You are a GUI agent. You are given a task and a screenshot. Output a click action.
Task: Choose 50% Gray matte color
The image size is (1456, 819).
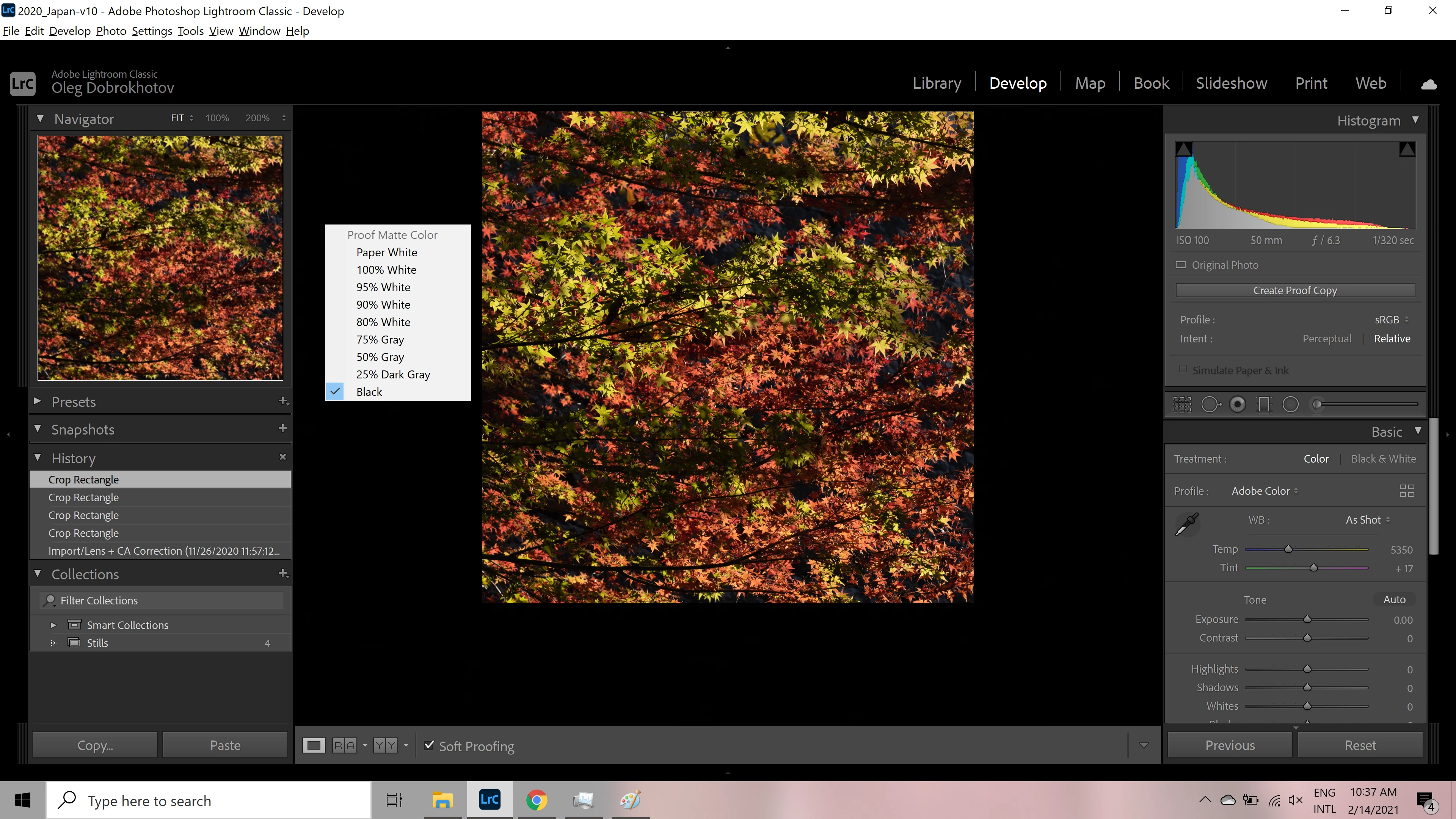[x=380, y=357]
